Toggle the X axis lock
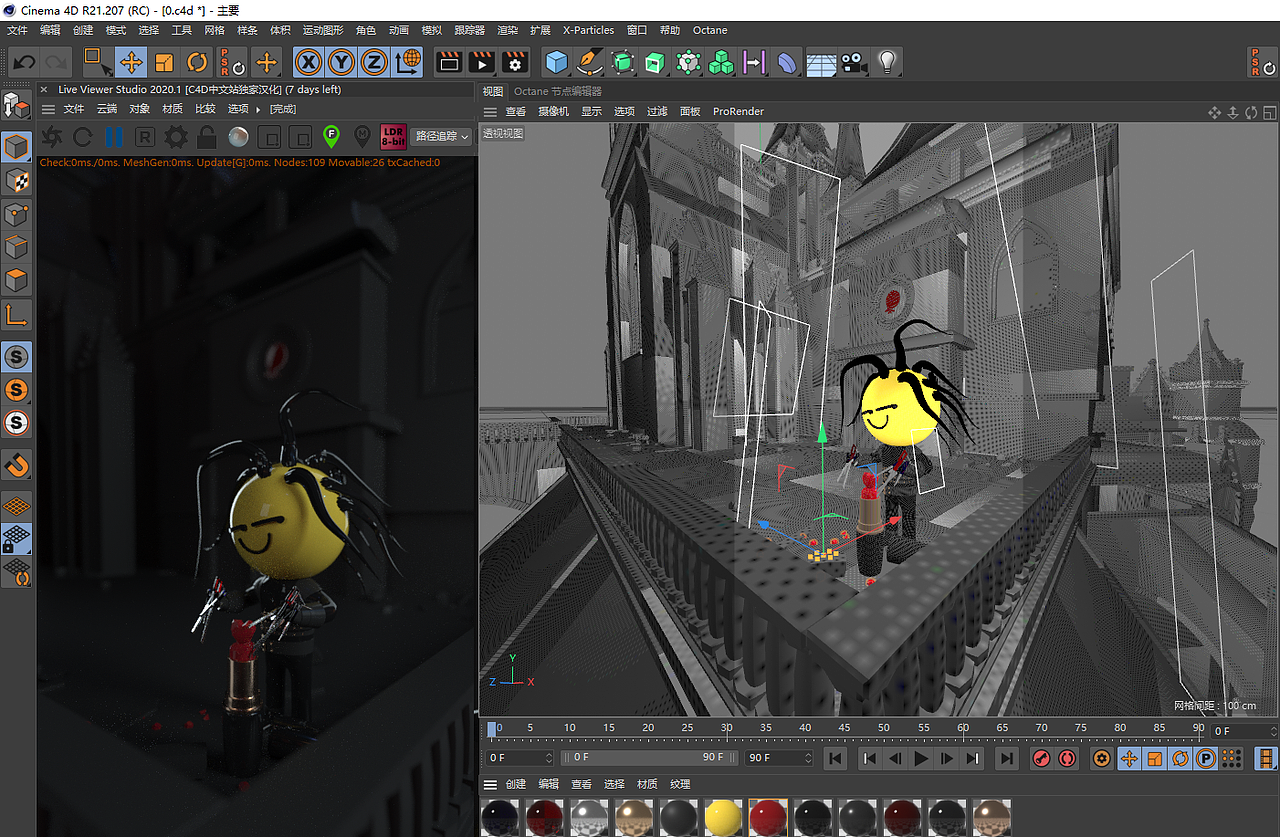Screen dimensions: 1280x837 [x=309, y=62]
